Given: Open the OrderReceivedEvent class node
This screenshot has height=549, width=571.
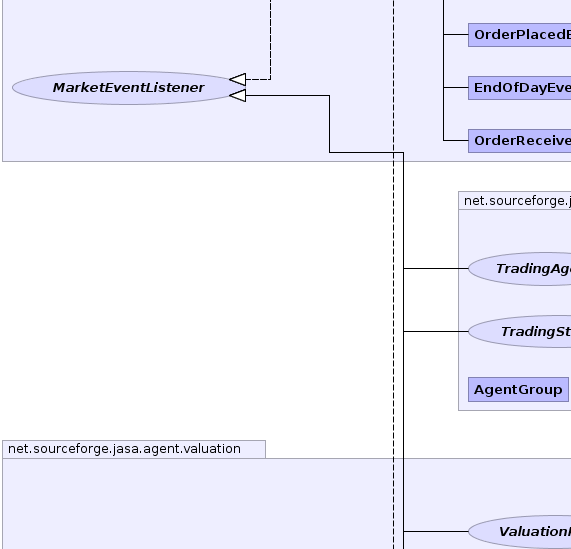Looking at the screenshot, I should [x=519, y=141].
